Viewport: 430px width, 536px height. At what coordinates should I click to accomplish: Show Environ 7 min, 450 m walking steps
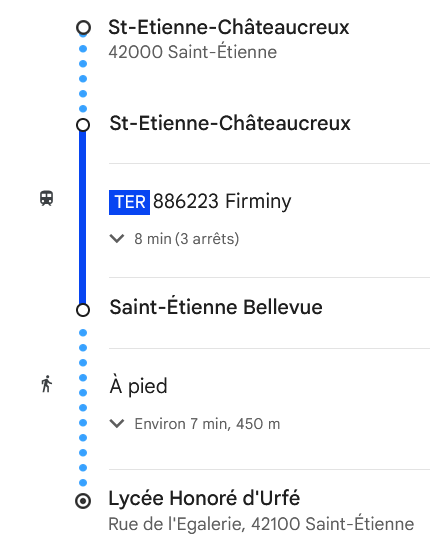coord(207,424)
